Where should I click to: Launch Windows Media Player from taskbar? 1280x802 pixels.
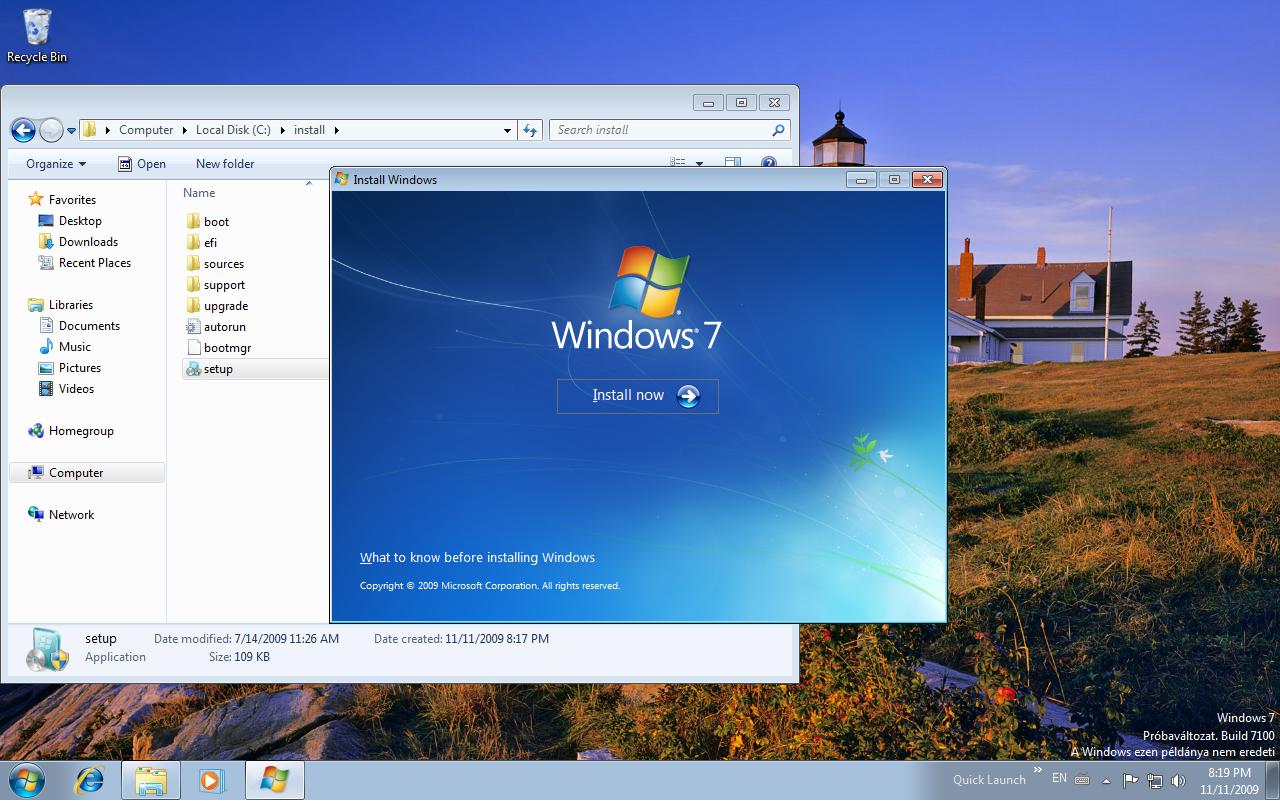click(x=212, y=780)
